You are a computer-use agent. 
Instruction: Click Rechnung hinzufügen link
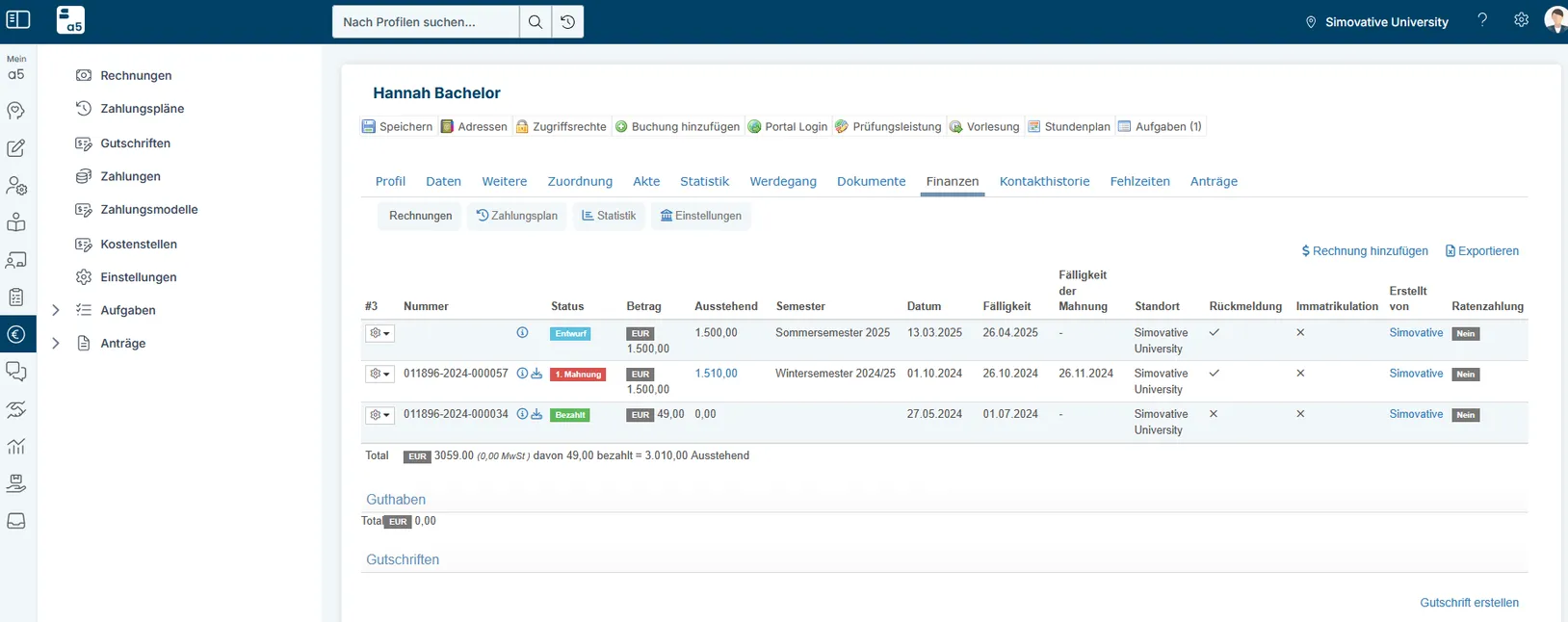1365,250
